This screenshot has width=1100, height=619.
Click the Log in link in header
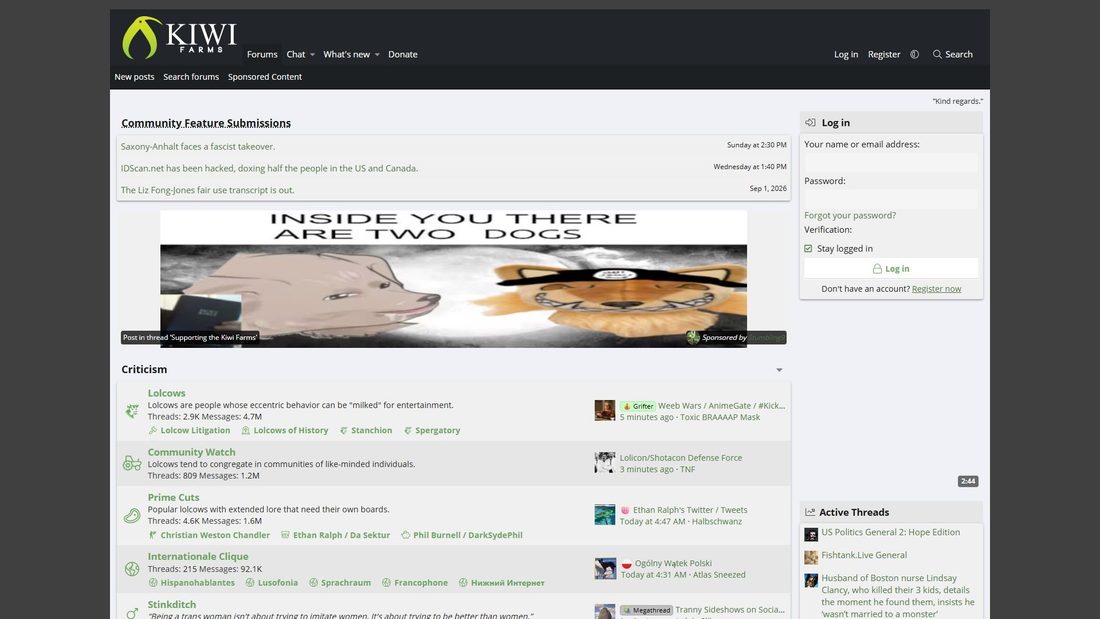click(845, 54)
